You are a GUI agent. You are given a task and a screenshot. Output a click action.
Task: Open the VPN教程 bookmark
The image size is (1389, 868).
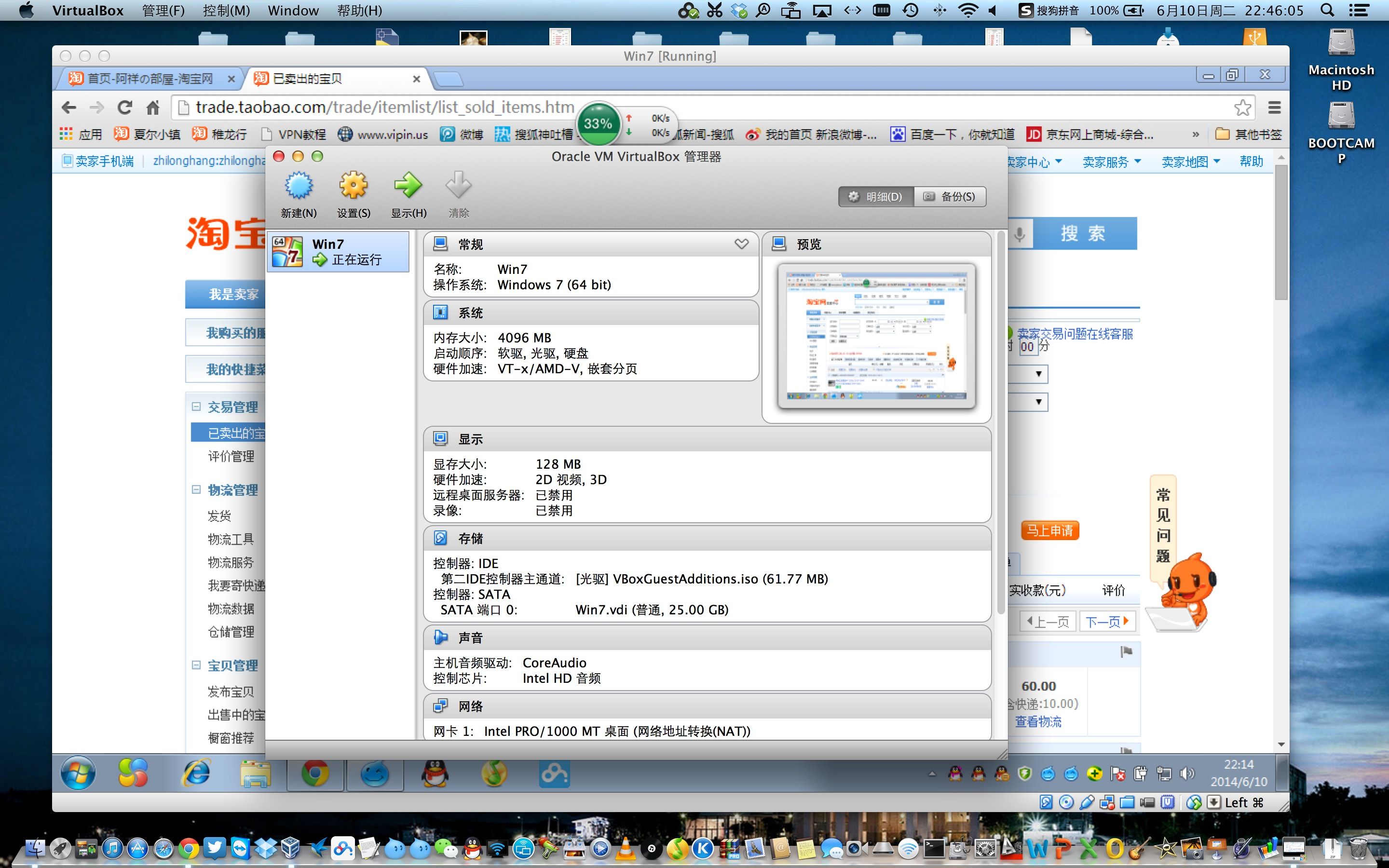tap(293, 135)
